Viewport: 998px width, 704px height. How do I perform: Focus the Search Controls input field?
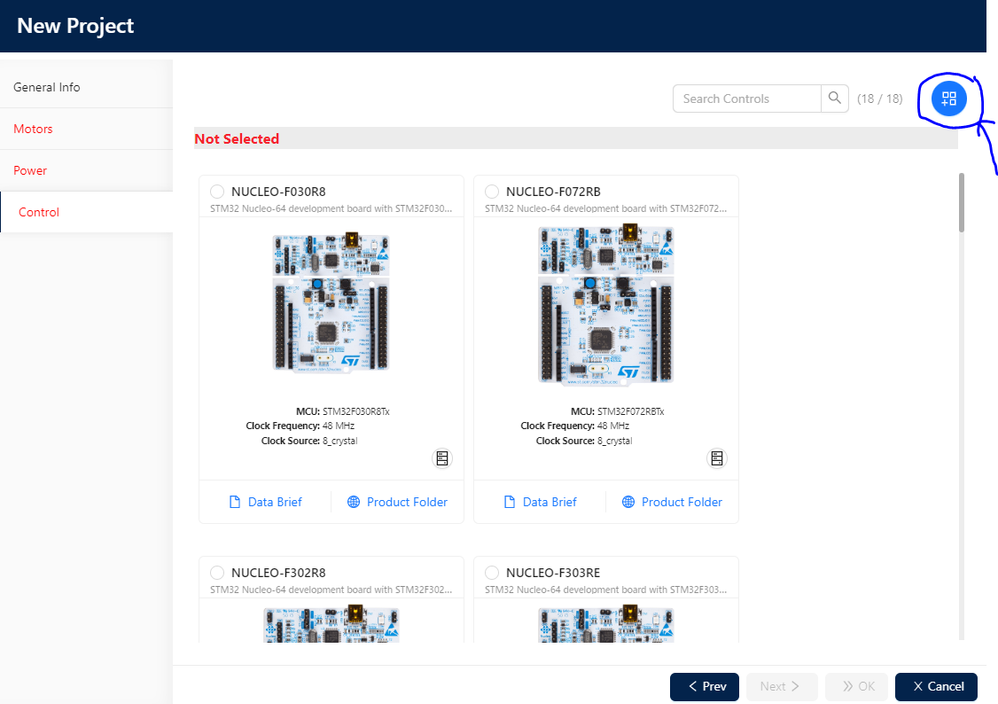747,99
